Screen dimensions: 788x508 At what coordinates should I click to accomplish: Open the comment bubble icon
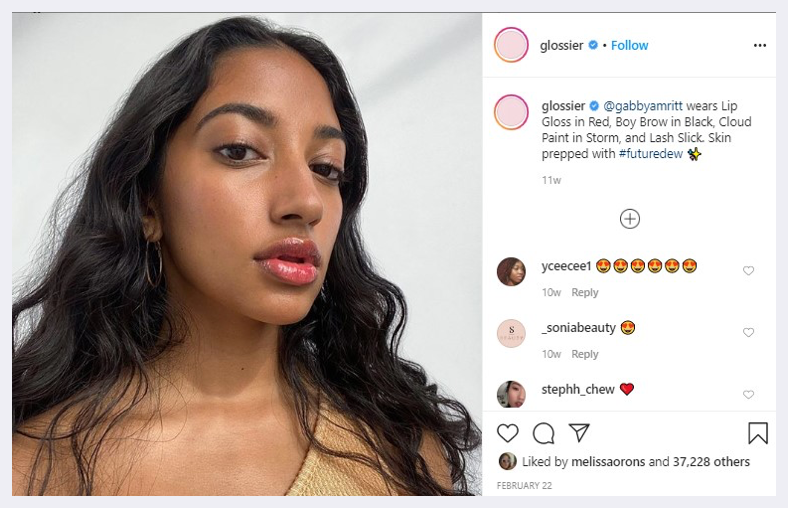click(543, 433)
